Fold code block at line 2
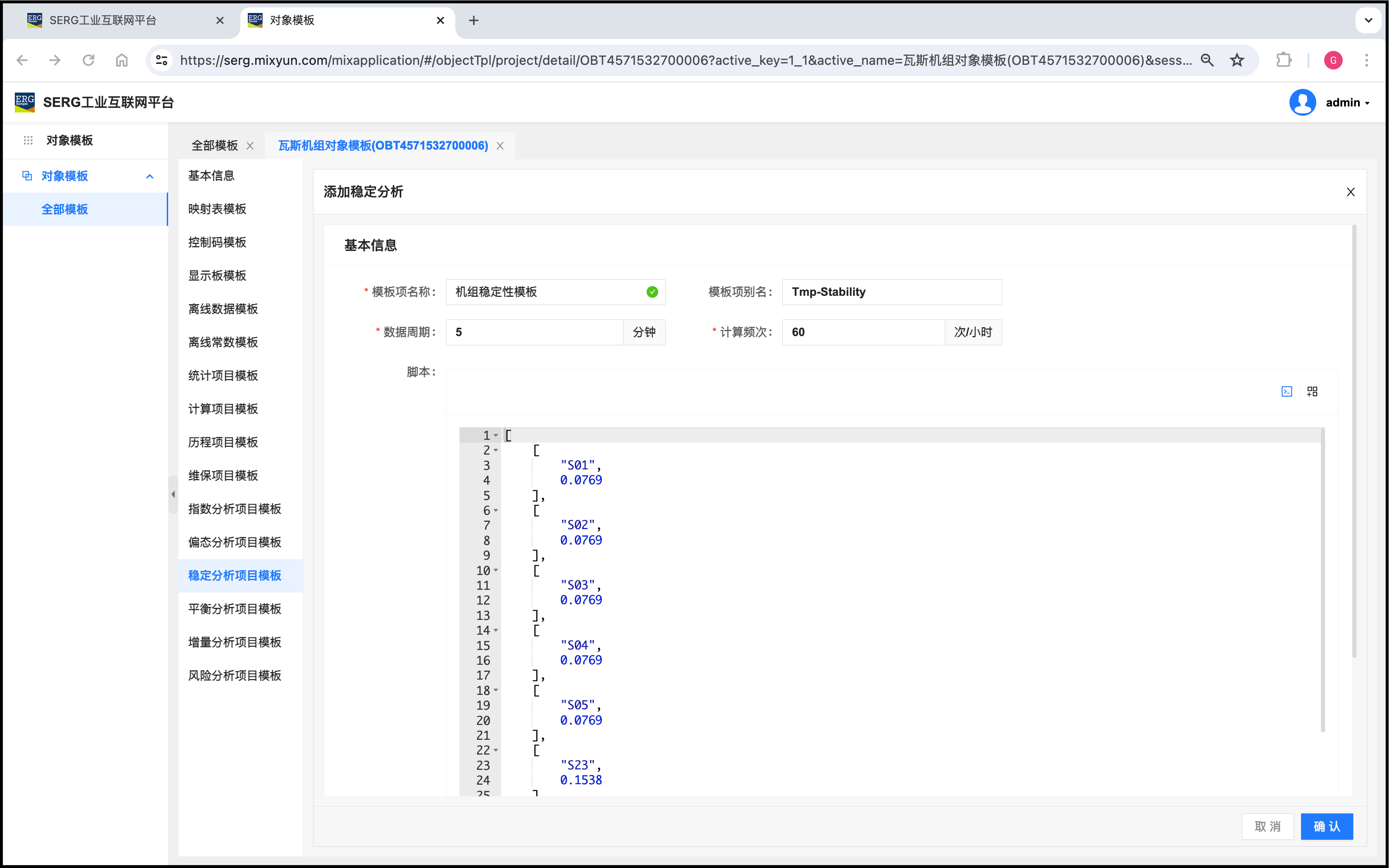This screenshot has width=1389, height=868. [x=496, y=450]
